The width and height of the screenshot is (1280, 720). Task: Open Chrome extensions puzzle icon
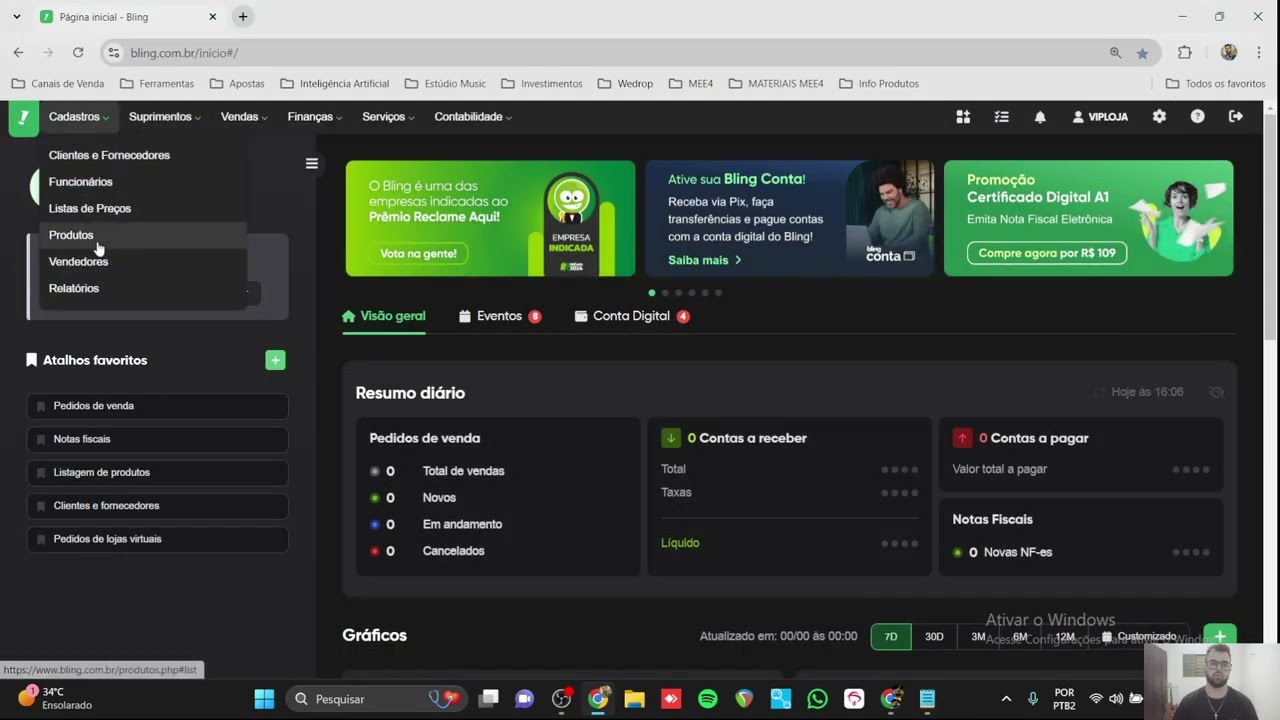(x=1185, y=53)
